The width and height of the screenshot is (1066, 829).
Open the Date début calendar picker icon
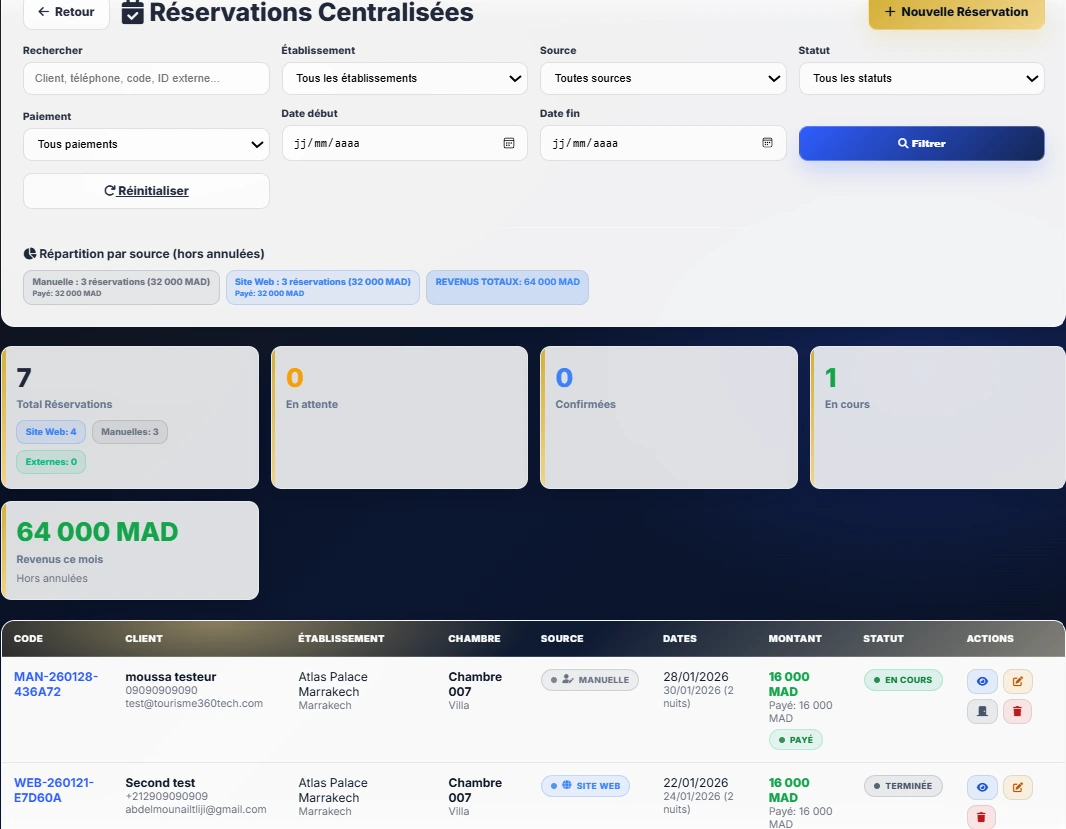pos(508,143)
